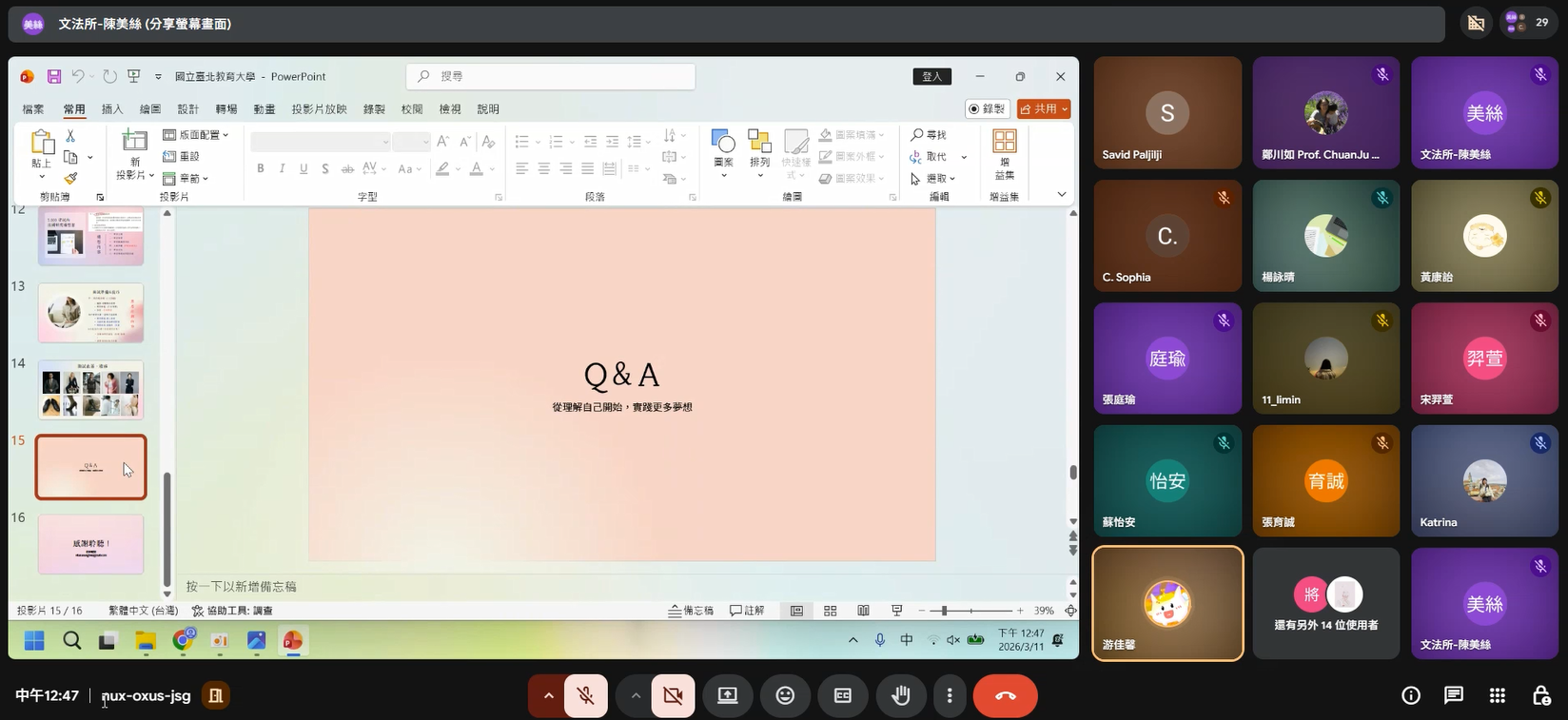Screen dimensions: 1568x720
Task: Open more options three-dot menu
Action: [950, 695]
